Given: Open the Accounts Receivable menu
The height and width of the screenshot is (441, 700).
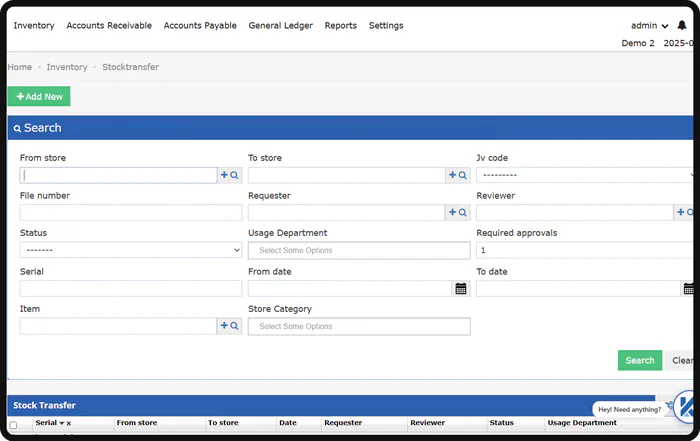Looking at the screenshot, I should (109, 25).
